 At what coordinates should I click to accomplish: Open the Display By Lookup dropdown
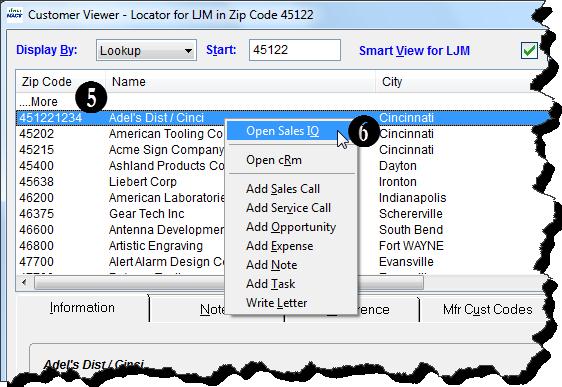tap(146, 50)
